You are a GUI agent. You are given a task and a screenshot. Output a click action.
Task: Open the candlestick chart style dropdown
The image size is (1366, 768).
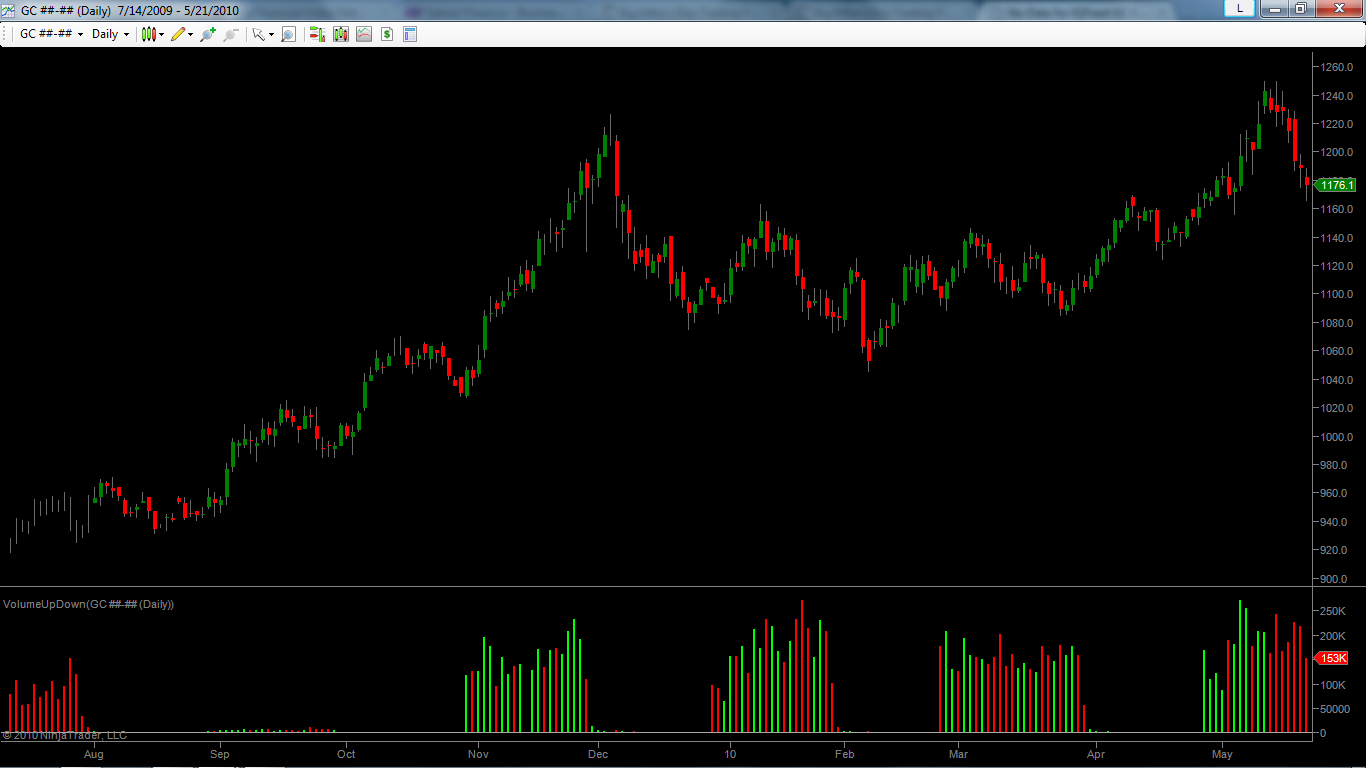pos(153,34)
